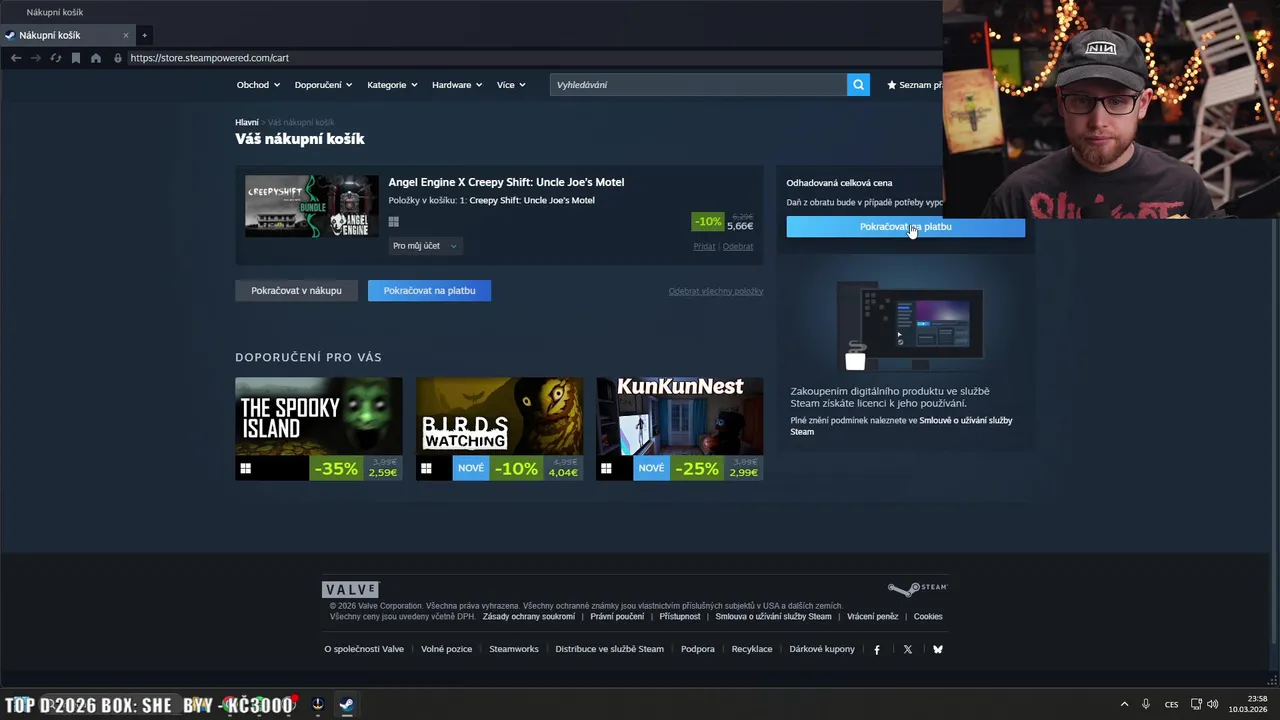Open Steam's X profile icon in footer
The height and width of the screenshot is (720, 1280).
pyautogui.click(x=908, y=649)
